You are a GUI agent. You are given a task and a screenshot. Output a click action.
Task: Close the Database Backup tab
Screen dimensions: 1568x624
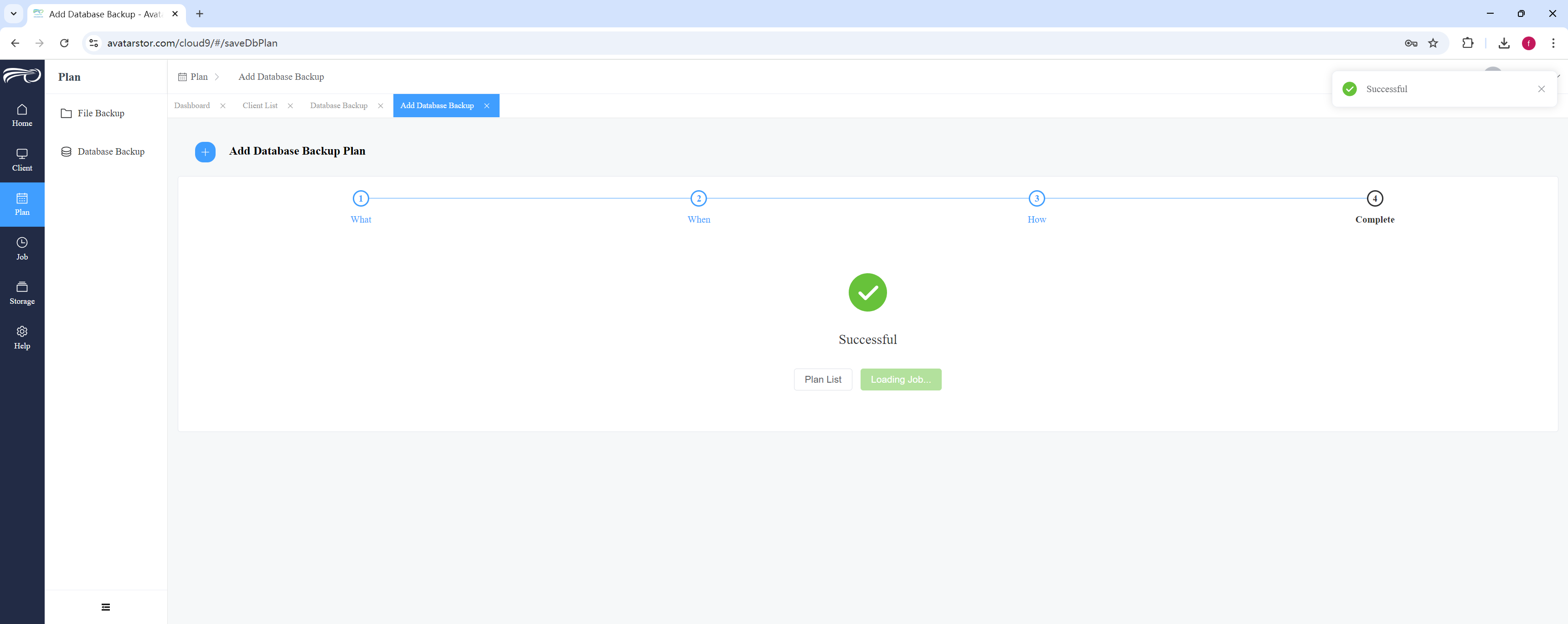click(x=381, y=106)
